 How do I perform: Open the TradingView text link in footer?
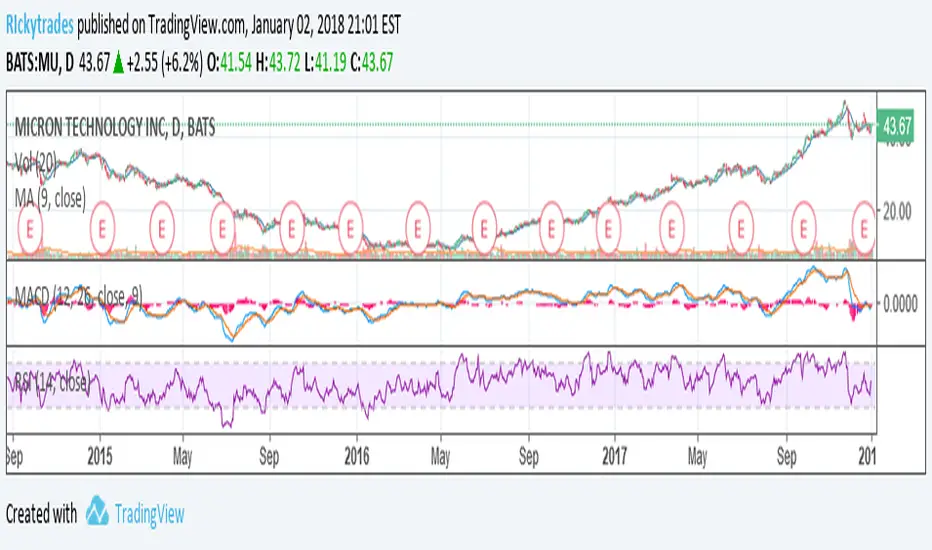point(149,514)
